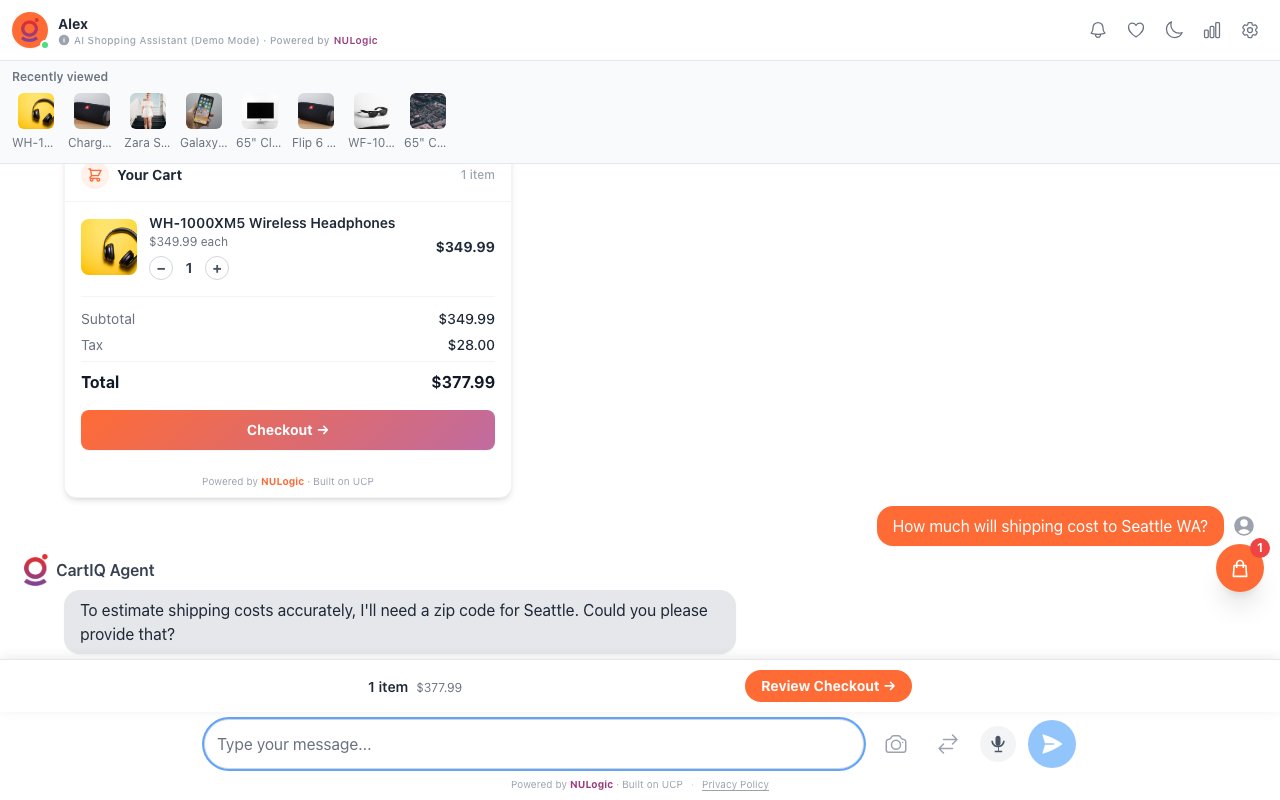Image resolution: width=1280 pixels, height=800 pixels.
Task: Toggle dark mode with the moon icon
Action: click(x=1174, y=30)
